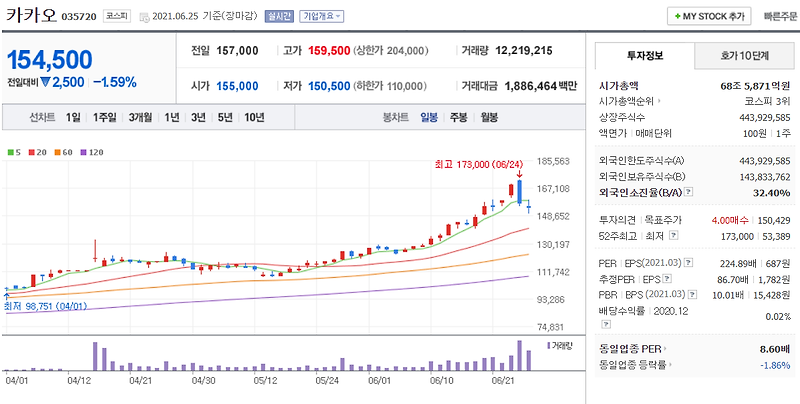This screenshot has height=404, width=800.
Task: Click the purple 거래량 volume legend swatch
Action: (x=549, y=346)
